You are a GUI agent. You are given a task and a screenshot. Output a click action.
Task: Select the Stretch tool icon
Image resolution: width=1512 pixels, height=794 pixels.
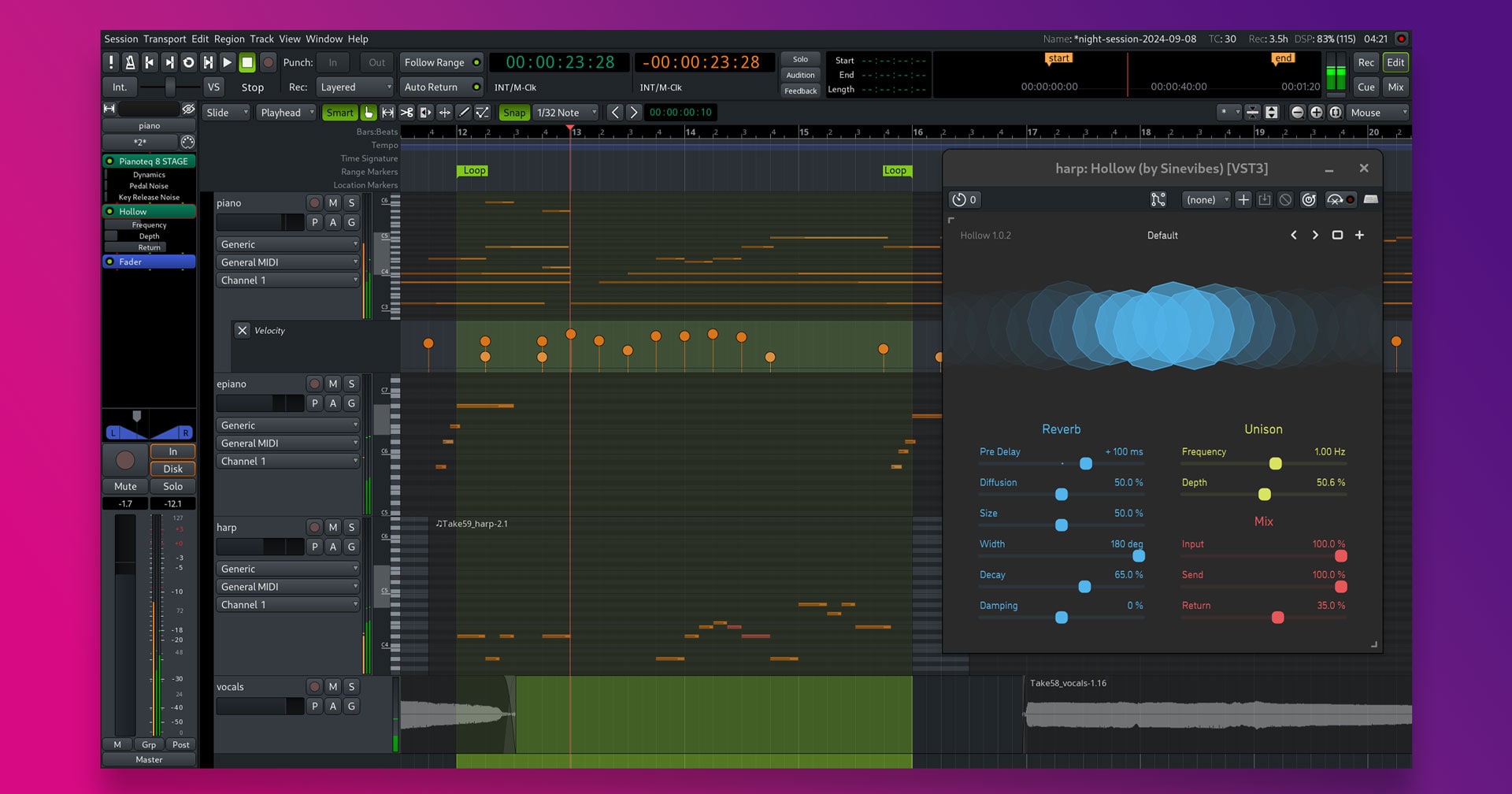tap(445, 113)
